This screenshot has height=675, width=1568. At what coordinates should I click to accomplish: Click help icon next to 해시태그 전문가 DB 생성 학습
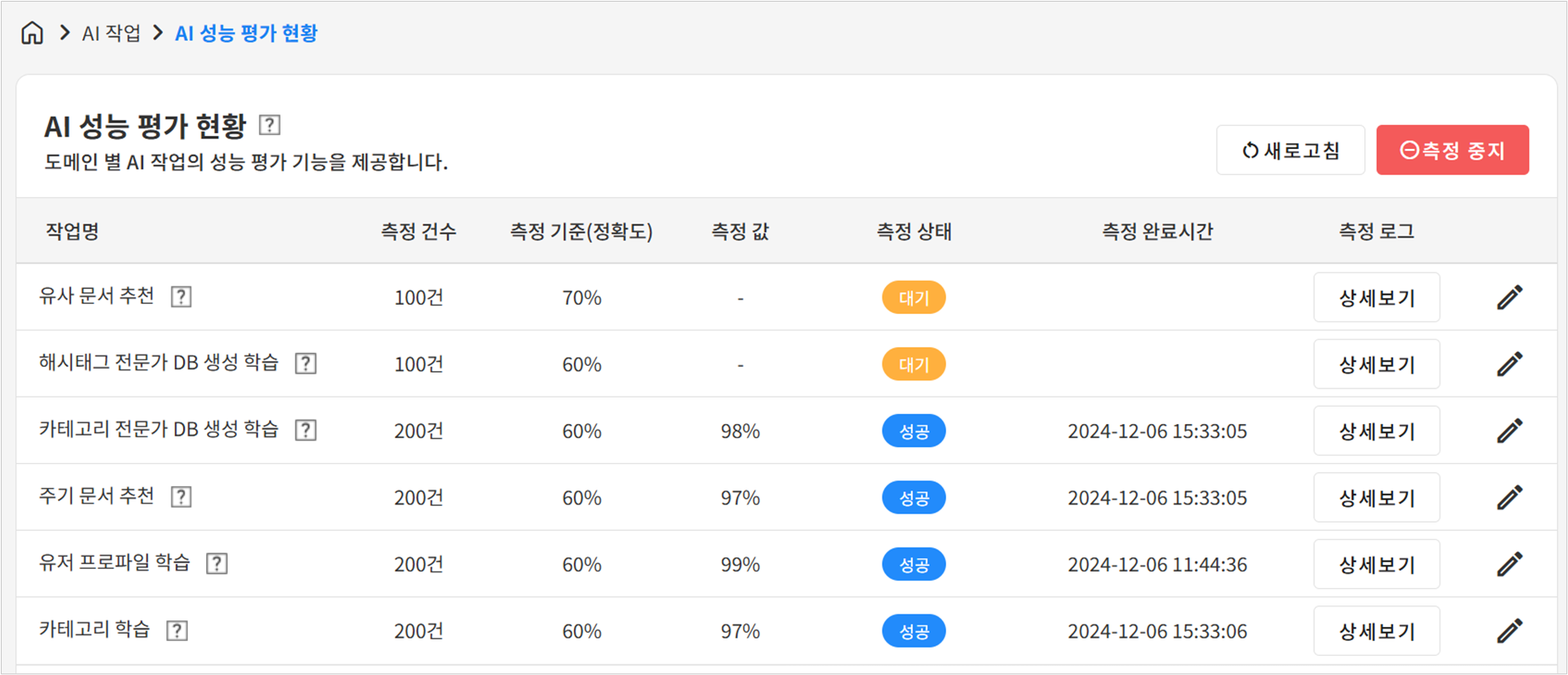tap(305, 364)
